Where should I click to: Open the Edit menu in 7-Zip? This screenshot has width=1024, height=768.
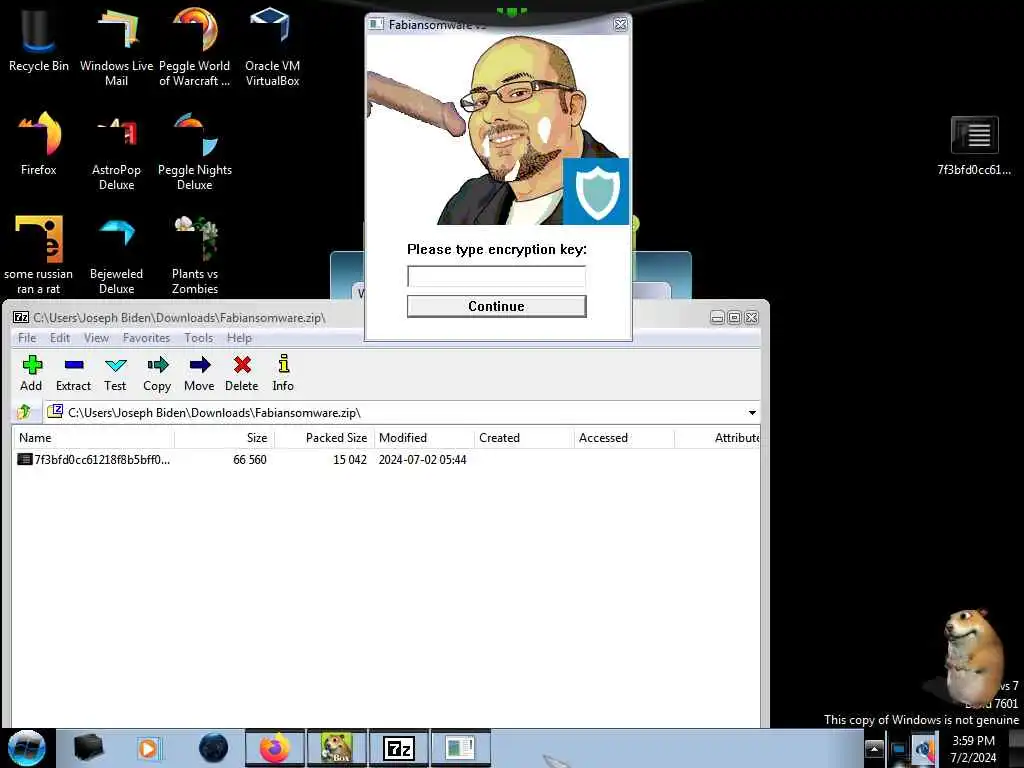[x=59, y=338]
